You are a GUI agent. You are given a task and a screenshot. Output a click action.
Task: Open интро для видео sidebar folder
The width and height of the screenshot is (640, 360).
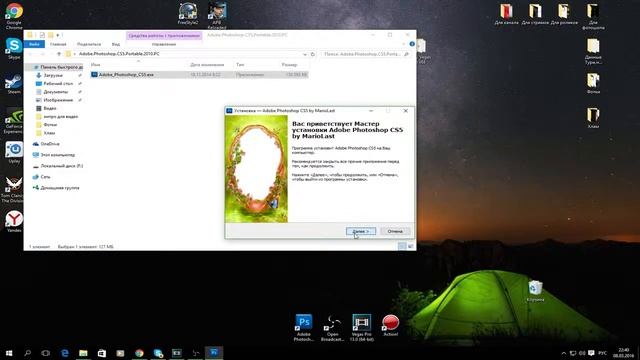[61, 116]
